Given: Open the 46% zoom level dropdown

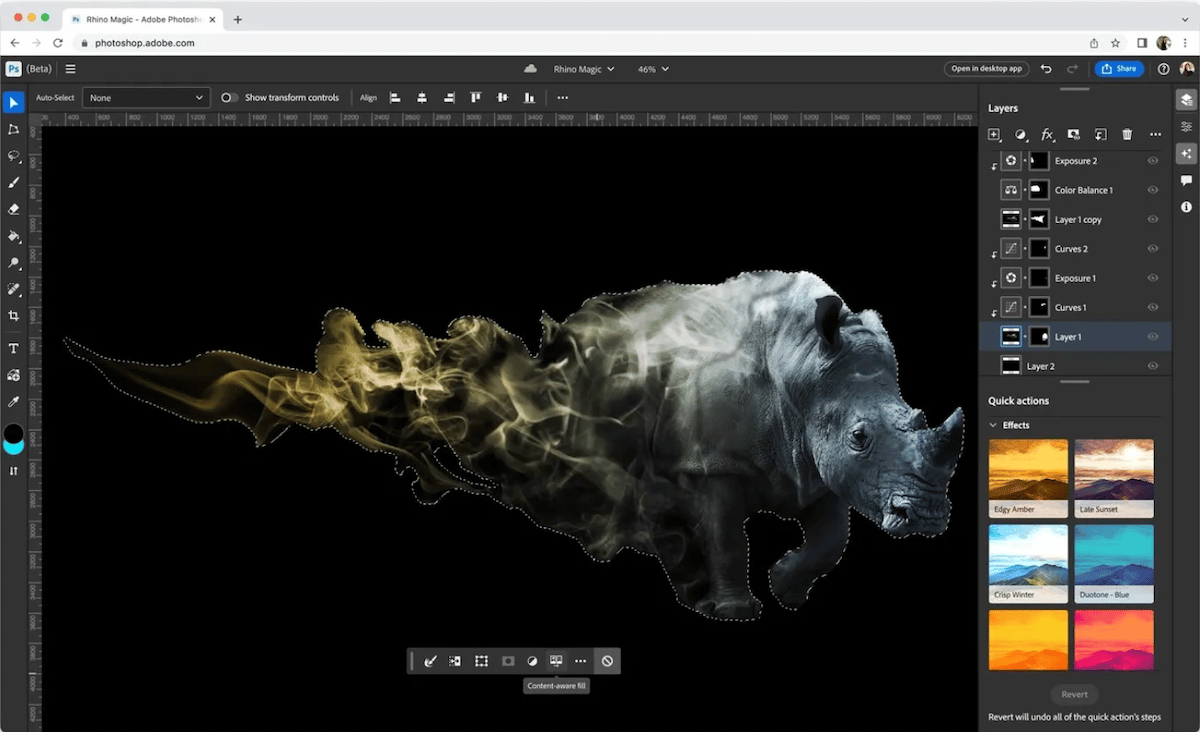Looking at the screenshot, I should point(653,69).
